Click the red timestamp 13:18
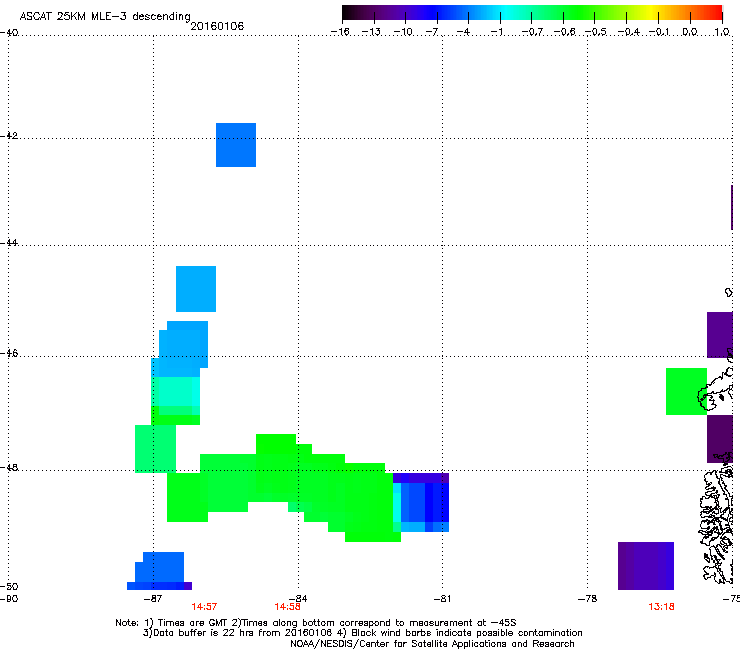 coord(661,607)
